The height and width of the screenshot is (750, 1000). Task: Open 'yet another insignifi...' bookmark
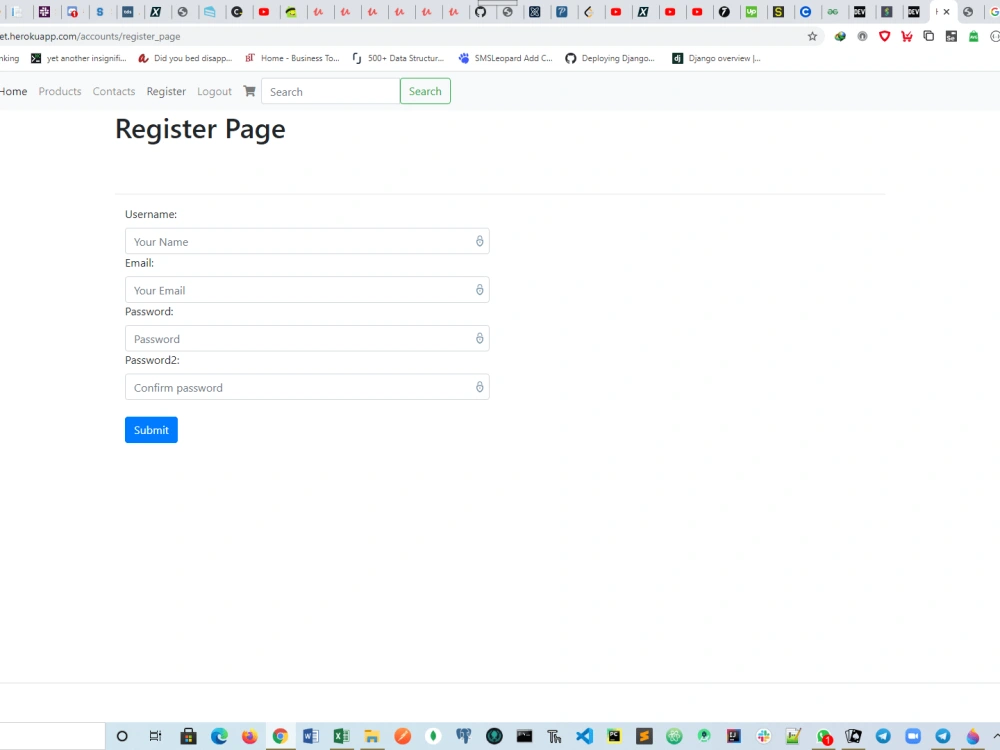pos(78,58)
